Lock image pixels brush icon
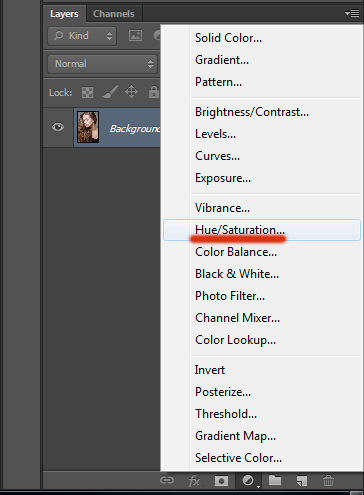Image resolution: width=364 pixels, height=495 pixels. 110,92
